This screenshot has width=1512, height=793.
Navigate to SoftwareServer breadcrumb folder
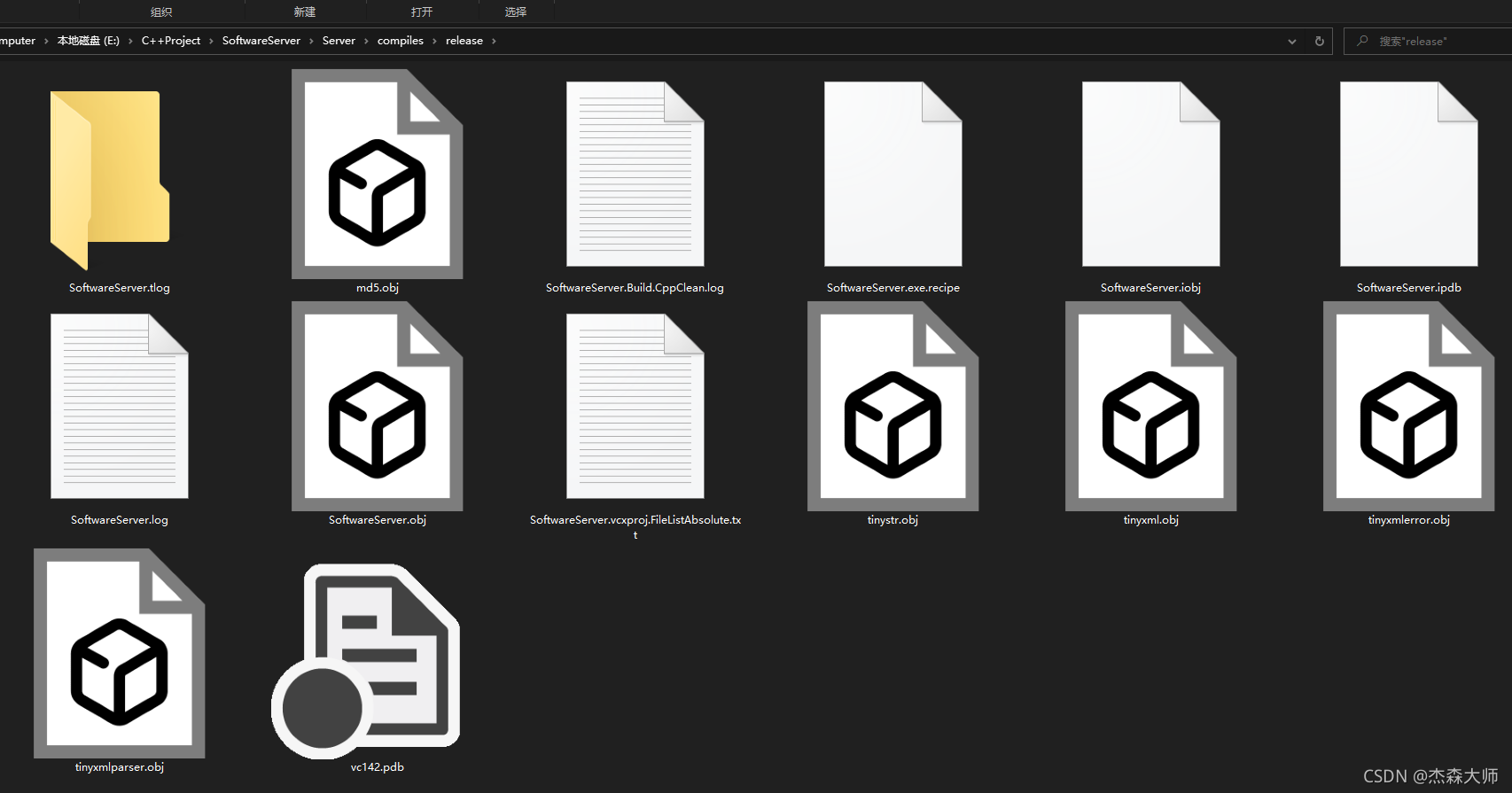[x=261, y=41]
